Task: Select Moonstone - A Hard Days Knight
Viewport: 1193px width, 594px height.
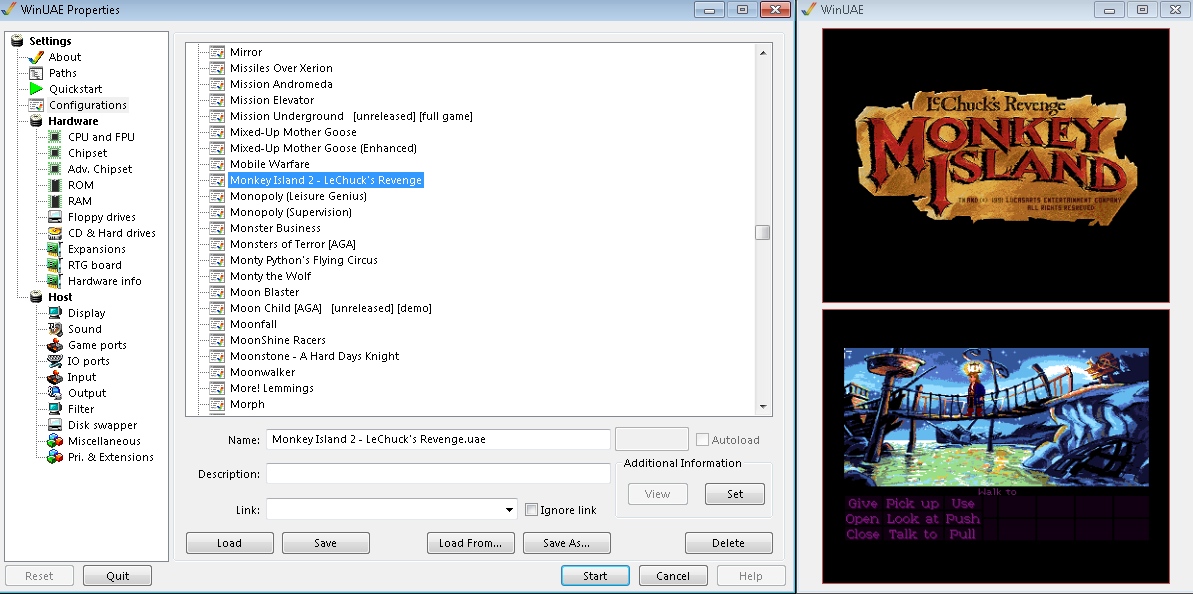Action: pos(314,356)
